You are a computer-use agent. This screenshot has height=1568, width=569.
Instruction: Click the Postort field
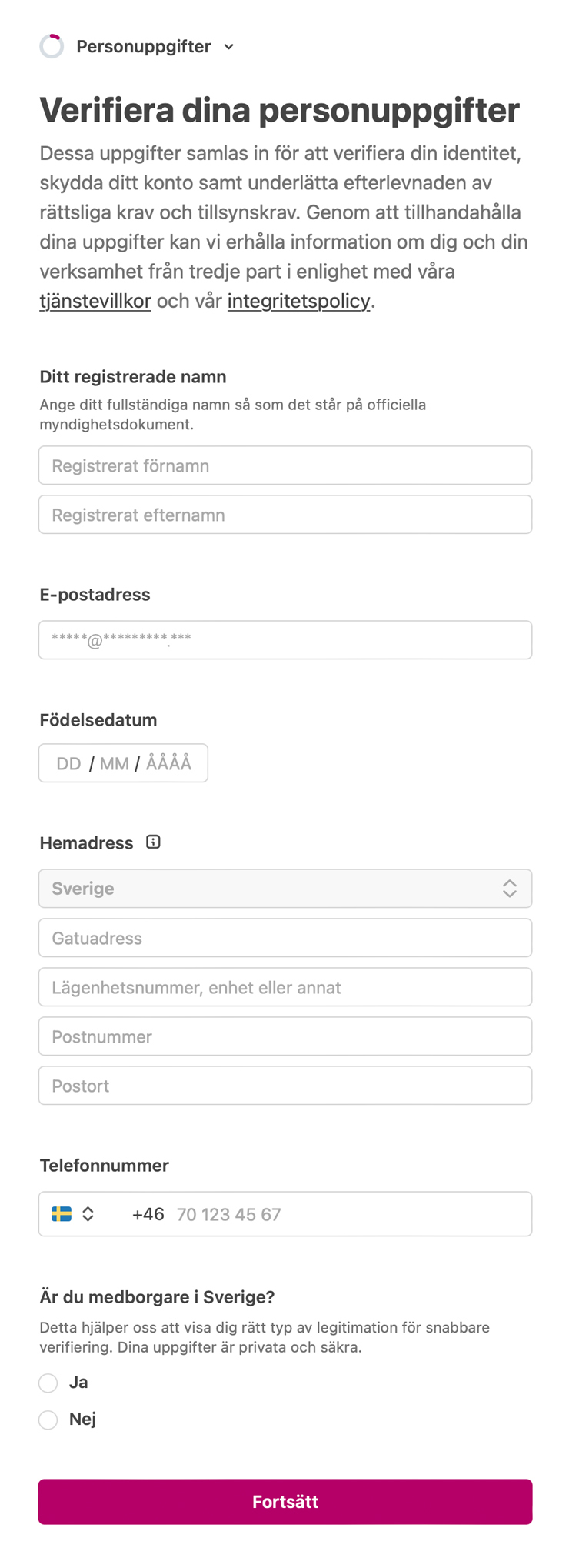(x=285, y=1085)
